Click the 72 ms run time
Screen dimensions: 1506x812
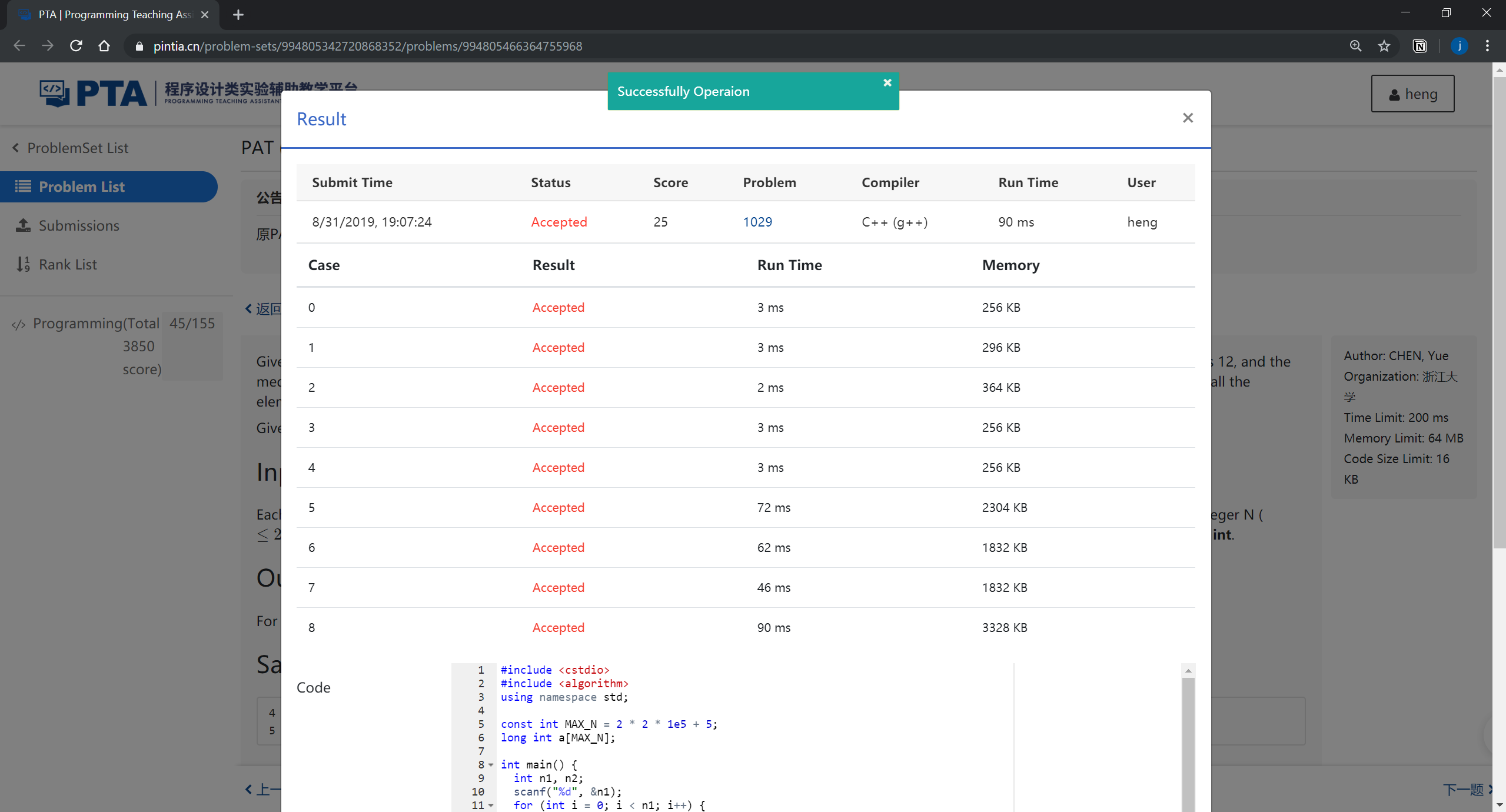pos(774,507)
